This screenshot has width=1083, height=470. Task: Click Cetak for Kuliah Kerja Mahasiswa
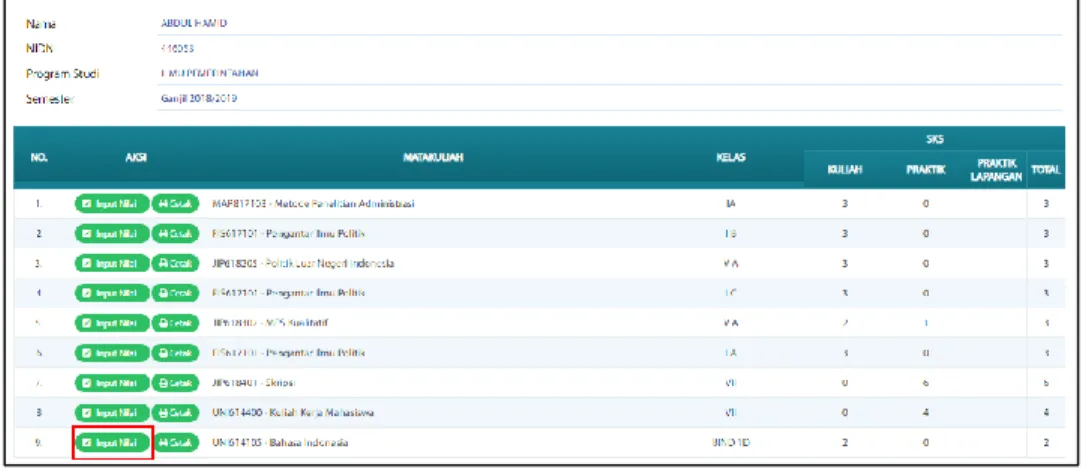click(x=175, y=413)
